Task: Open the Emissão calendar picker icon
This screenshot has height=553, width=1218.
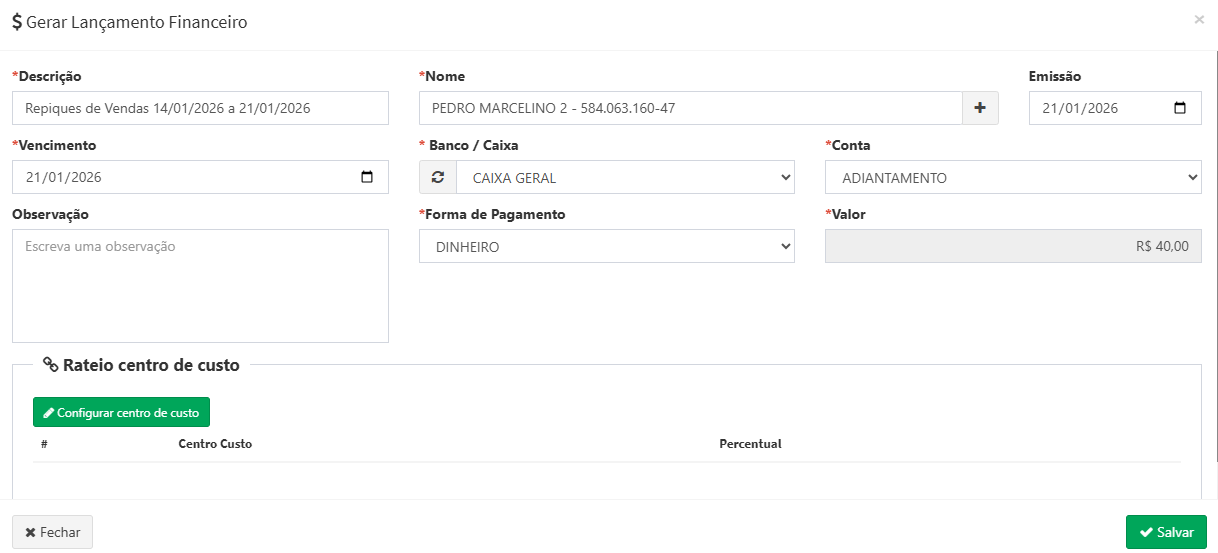Action: tap(1180, 108)
